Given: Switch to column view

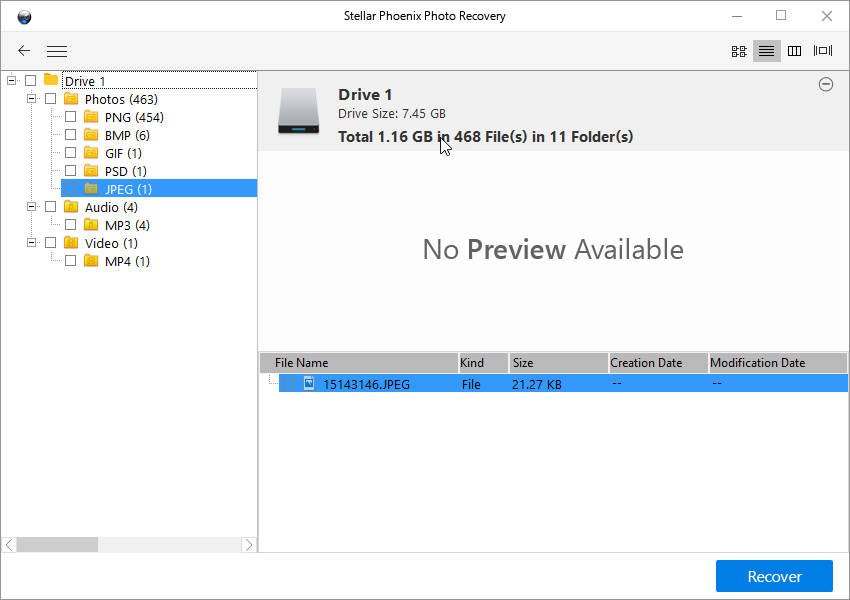Looking at the screenshot, I should click(795, 51).
